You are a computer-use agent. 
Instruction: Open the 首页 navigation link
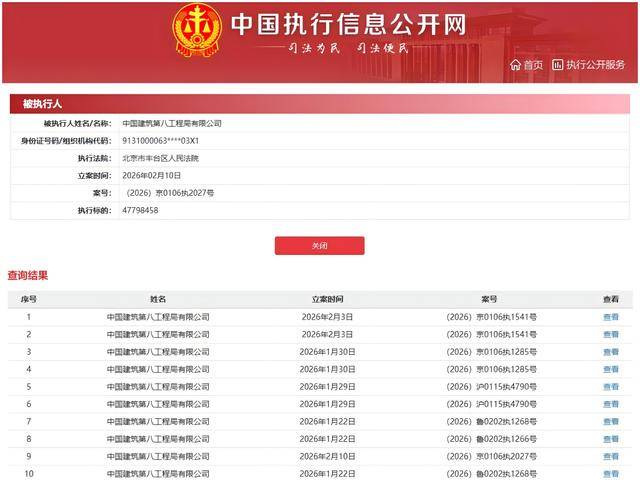pos(533,65)
